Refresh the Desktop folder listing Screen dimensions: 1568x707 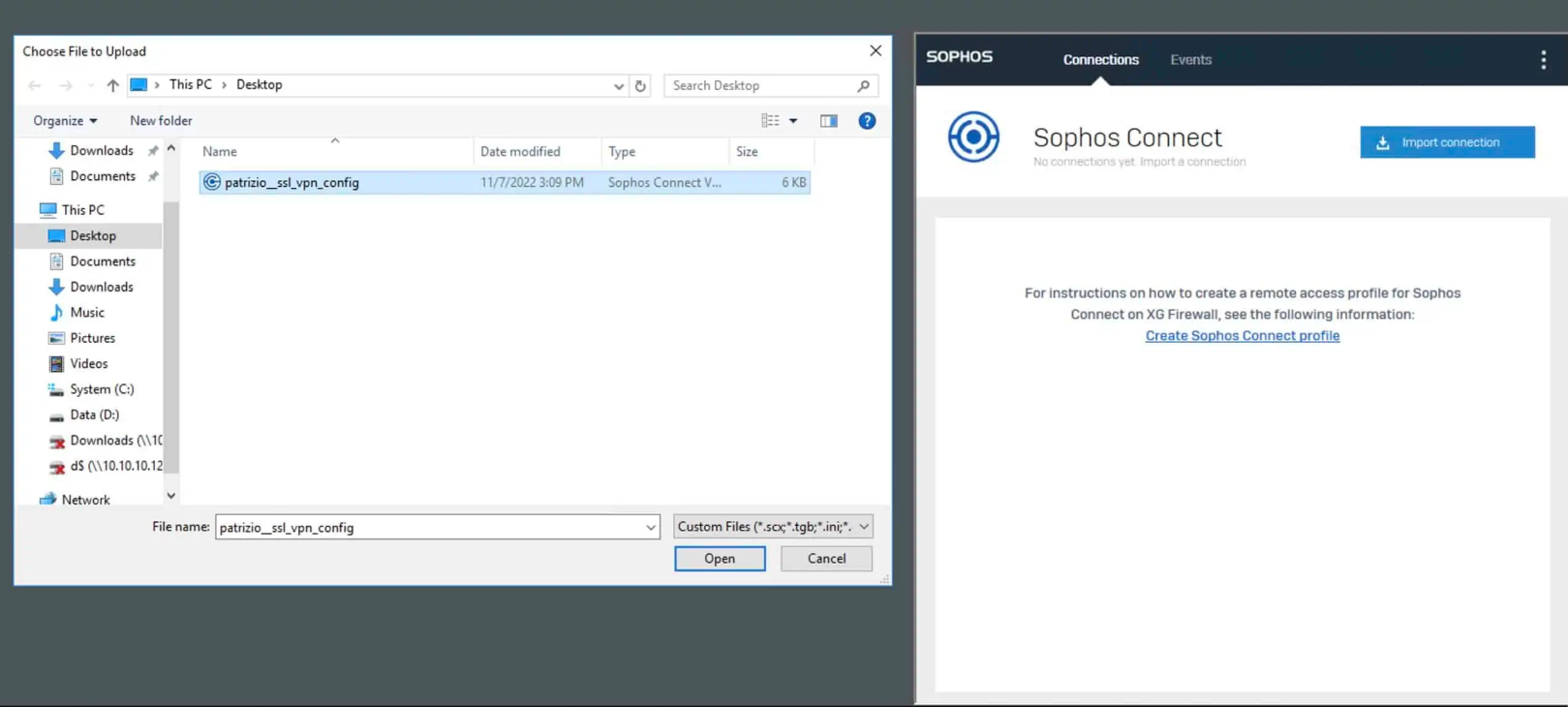pyautogui.click(x=640, y=85)
